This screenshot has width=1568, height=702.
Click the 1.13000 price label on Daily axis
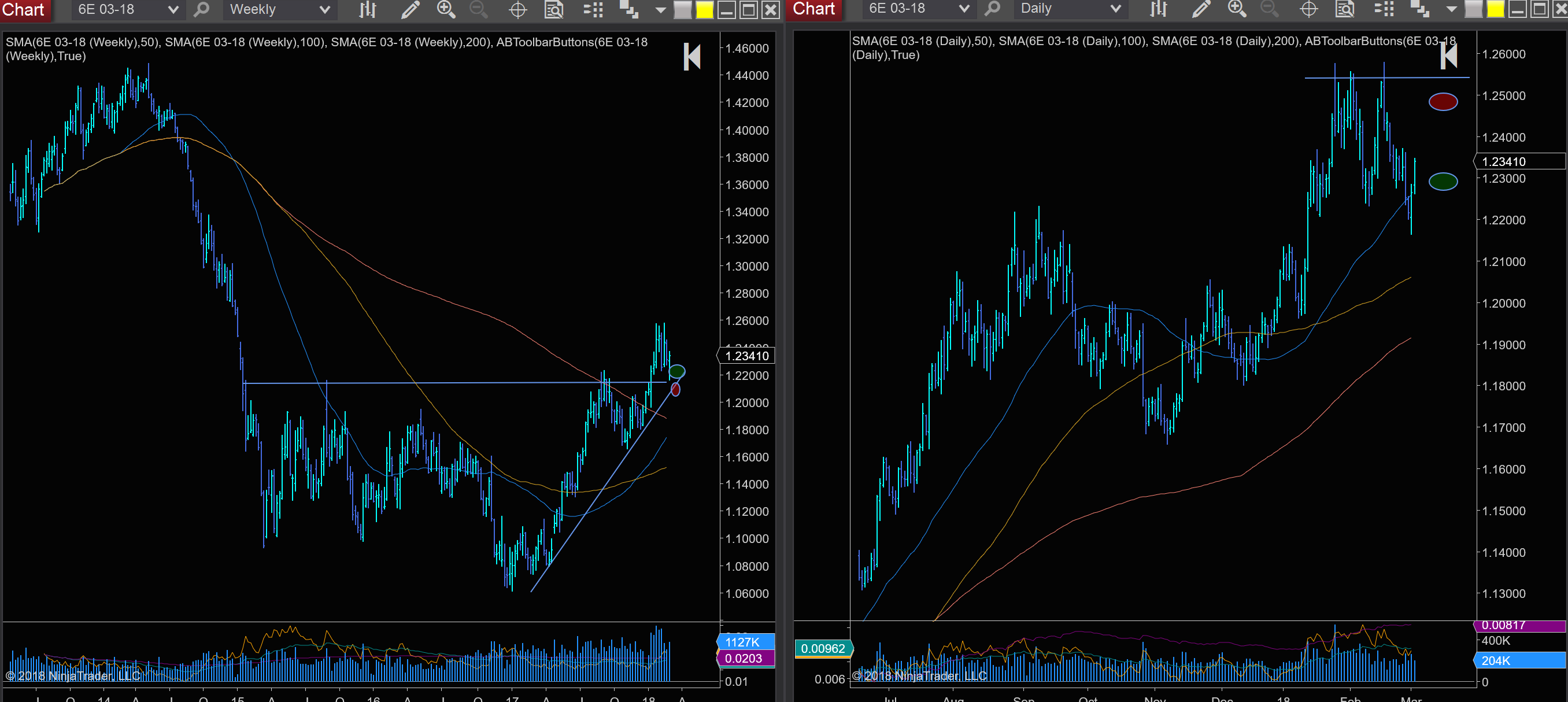(1503, 593)
